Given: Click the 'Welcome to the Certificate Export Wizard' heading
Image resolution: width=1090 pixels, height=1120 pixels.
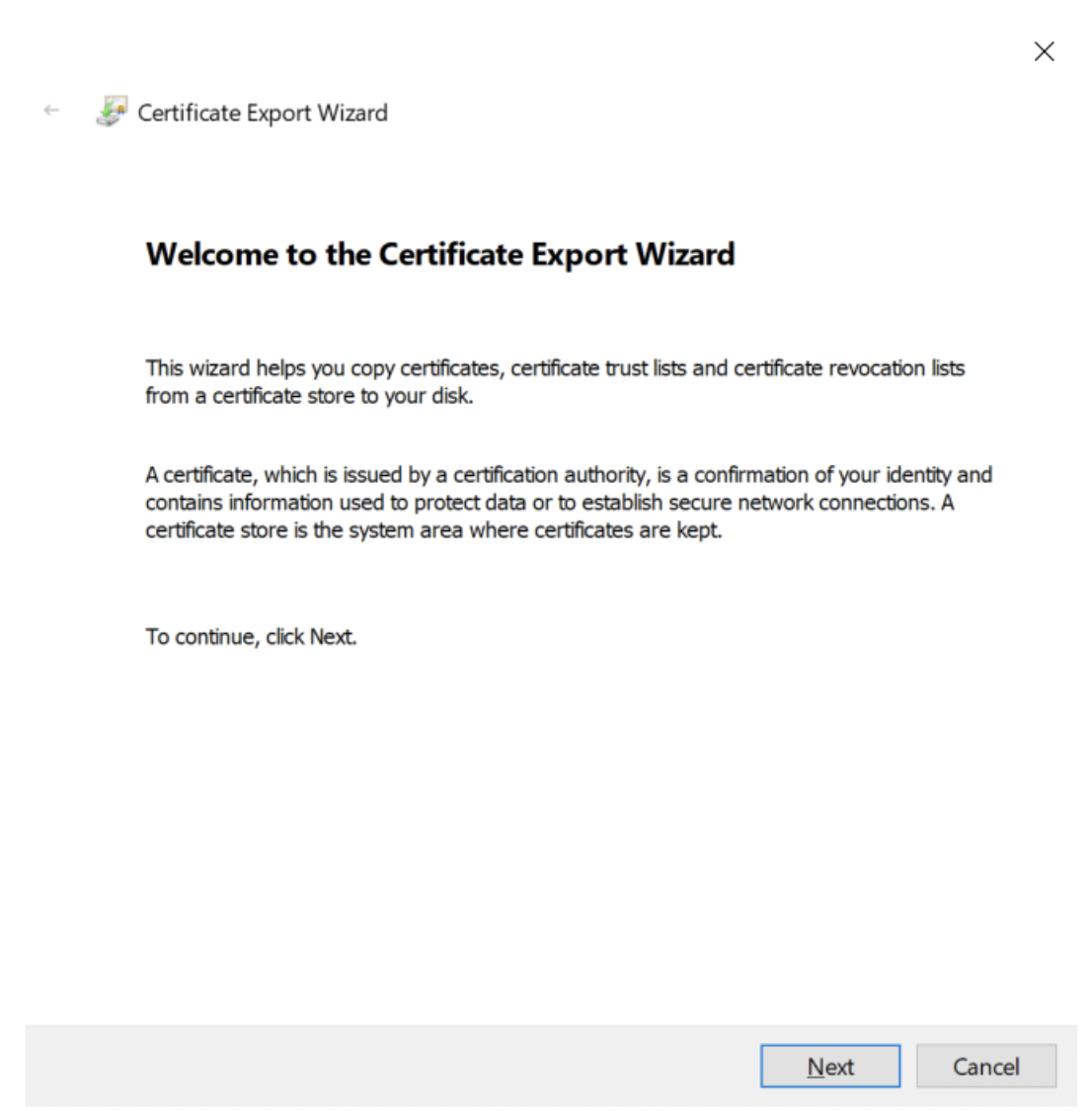Looking at the screenshot, I should [440, 254].
